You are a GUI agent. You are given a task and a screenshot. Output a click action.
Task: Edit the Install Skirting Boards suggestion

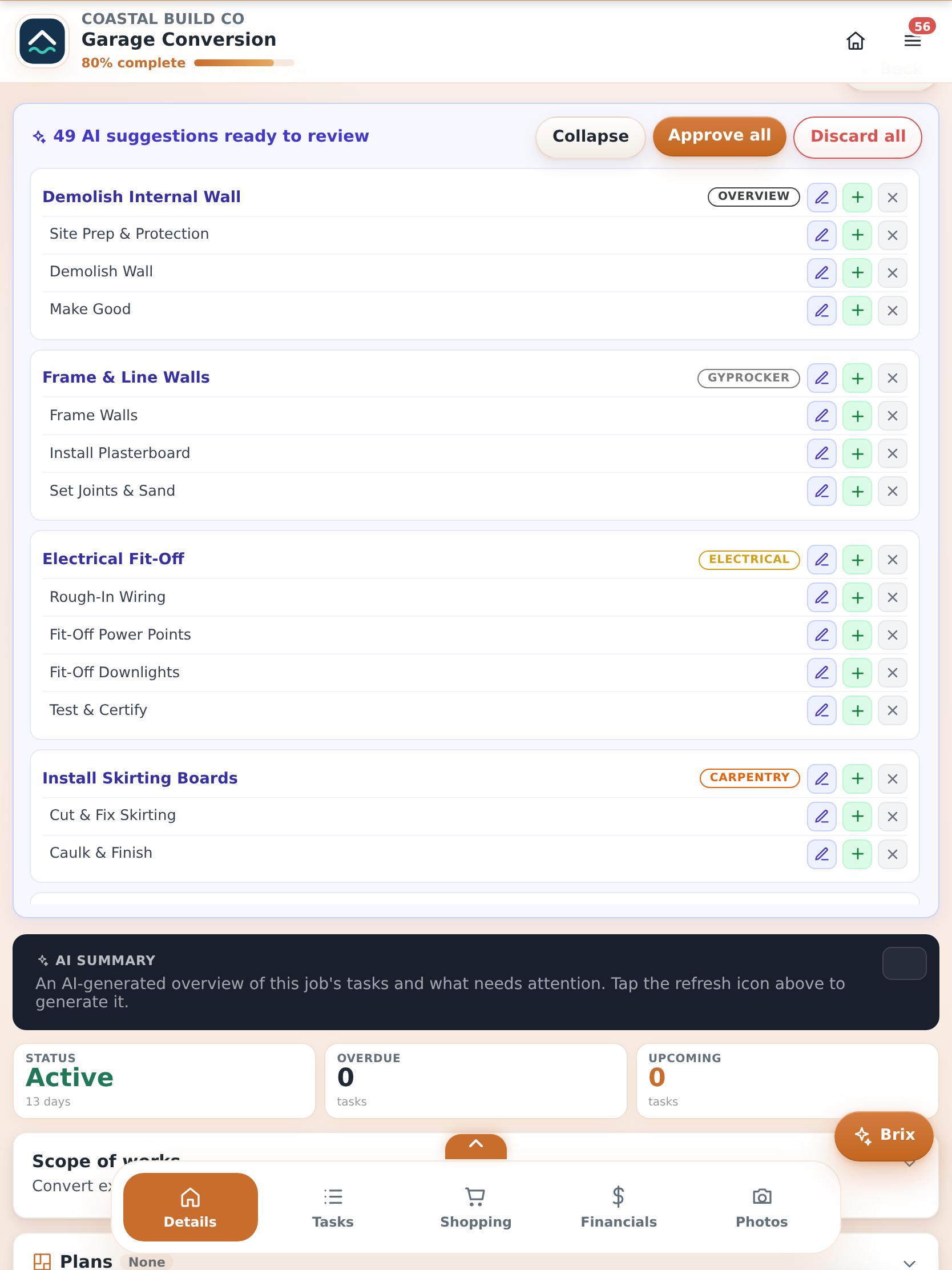[x=822, y=779]
